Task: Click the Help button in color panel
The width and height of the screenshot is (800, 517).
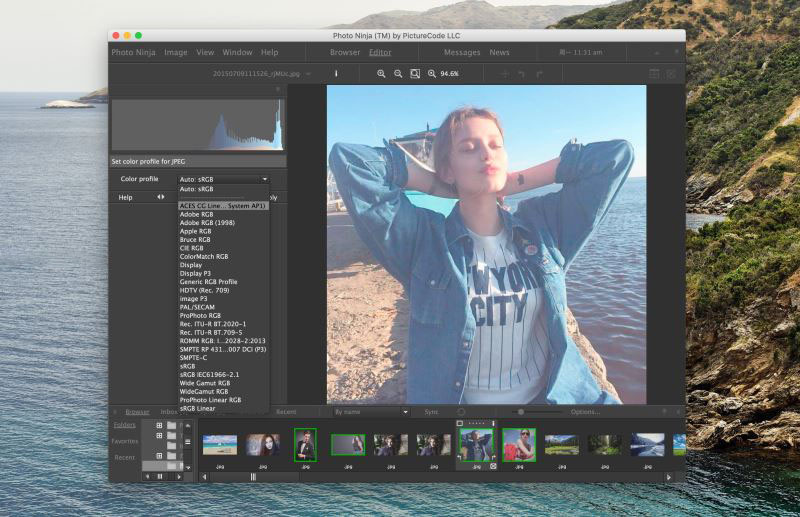Action: [x=126, y=197]
